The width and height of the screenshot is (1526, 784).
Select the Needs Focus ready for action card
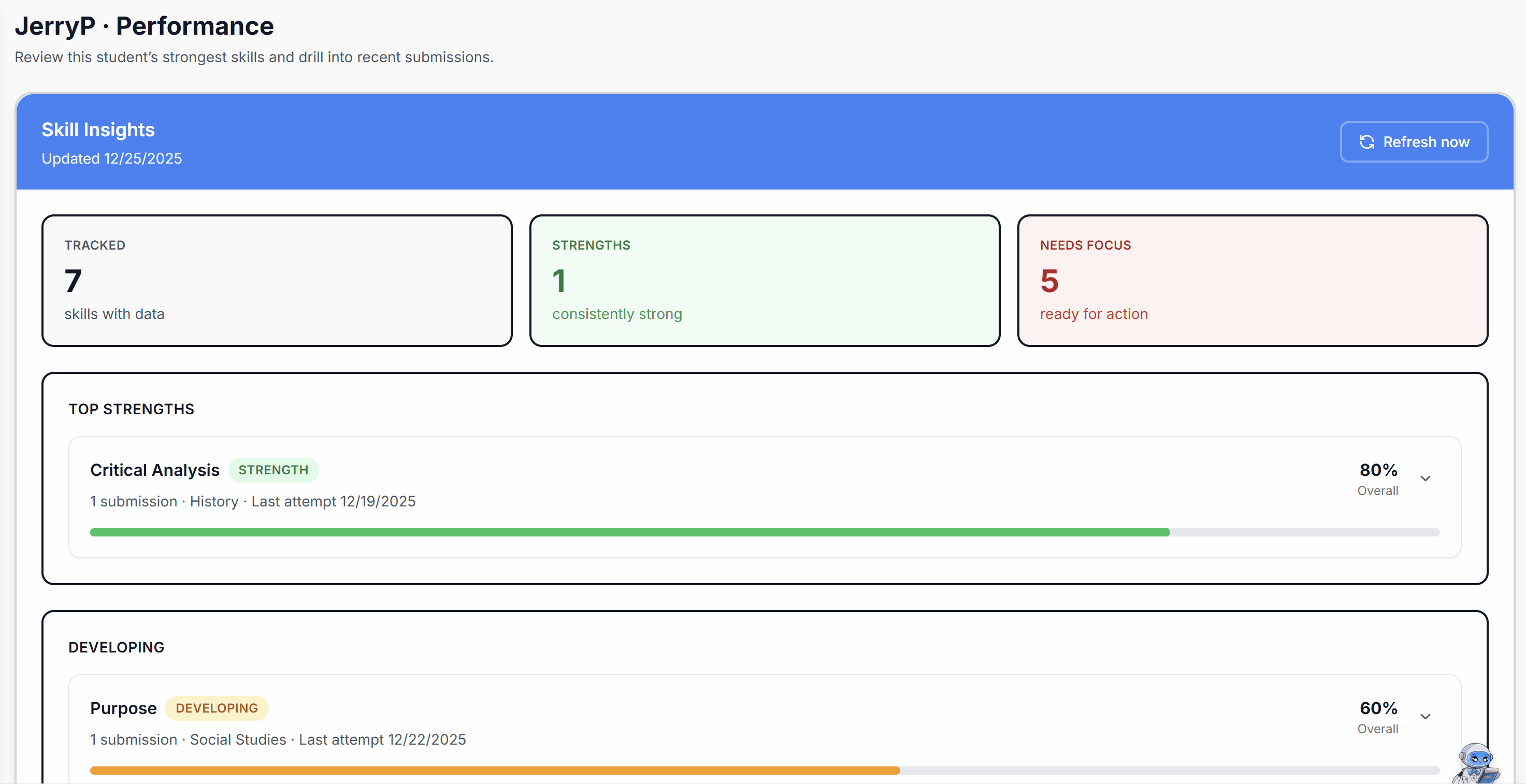click(x=1253, y=281)
